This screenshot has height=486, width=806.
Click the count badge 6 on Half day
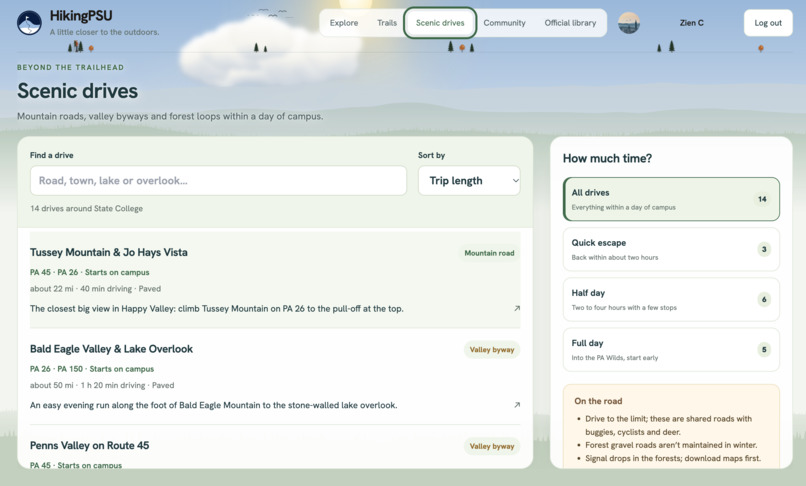[764, 299]
